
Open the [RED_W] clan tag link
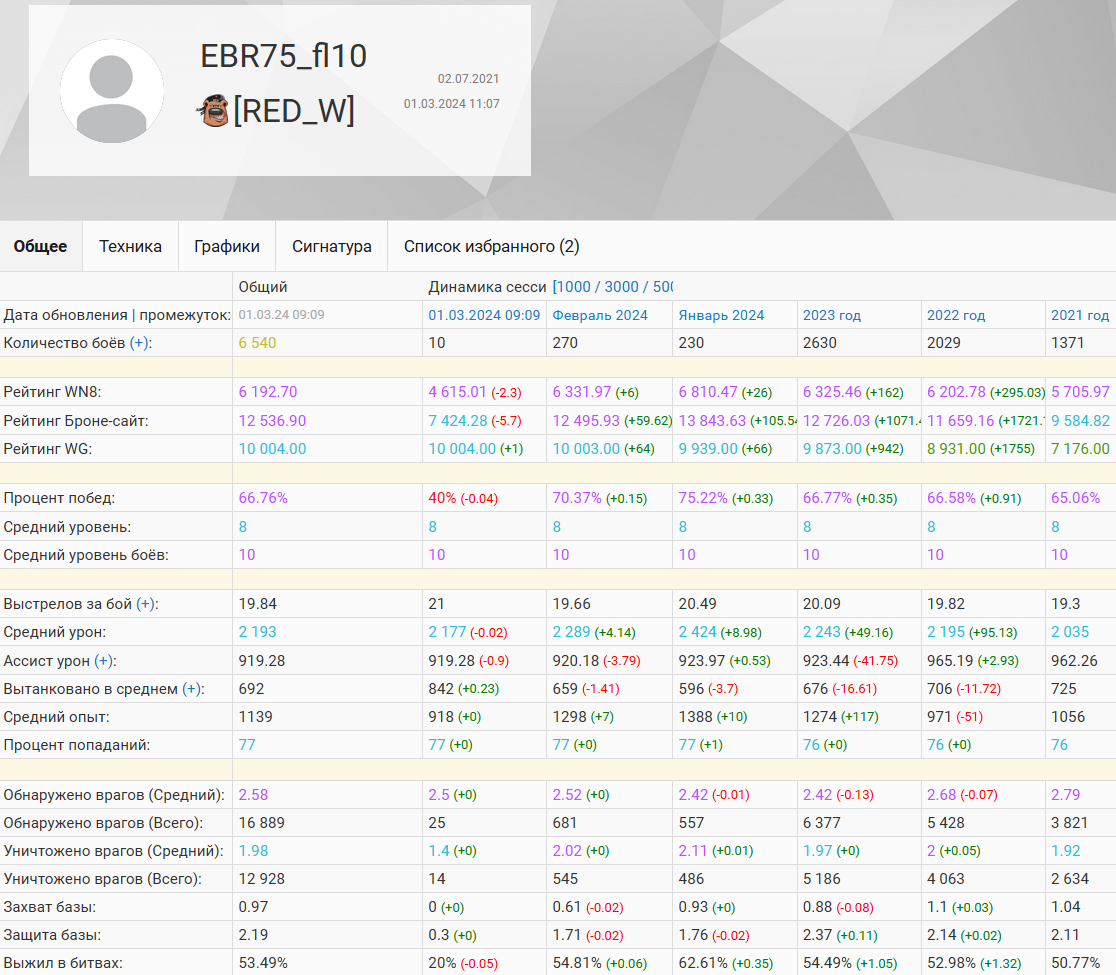294,111
